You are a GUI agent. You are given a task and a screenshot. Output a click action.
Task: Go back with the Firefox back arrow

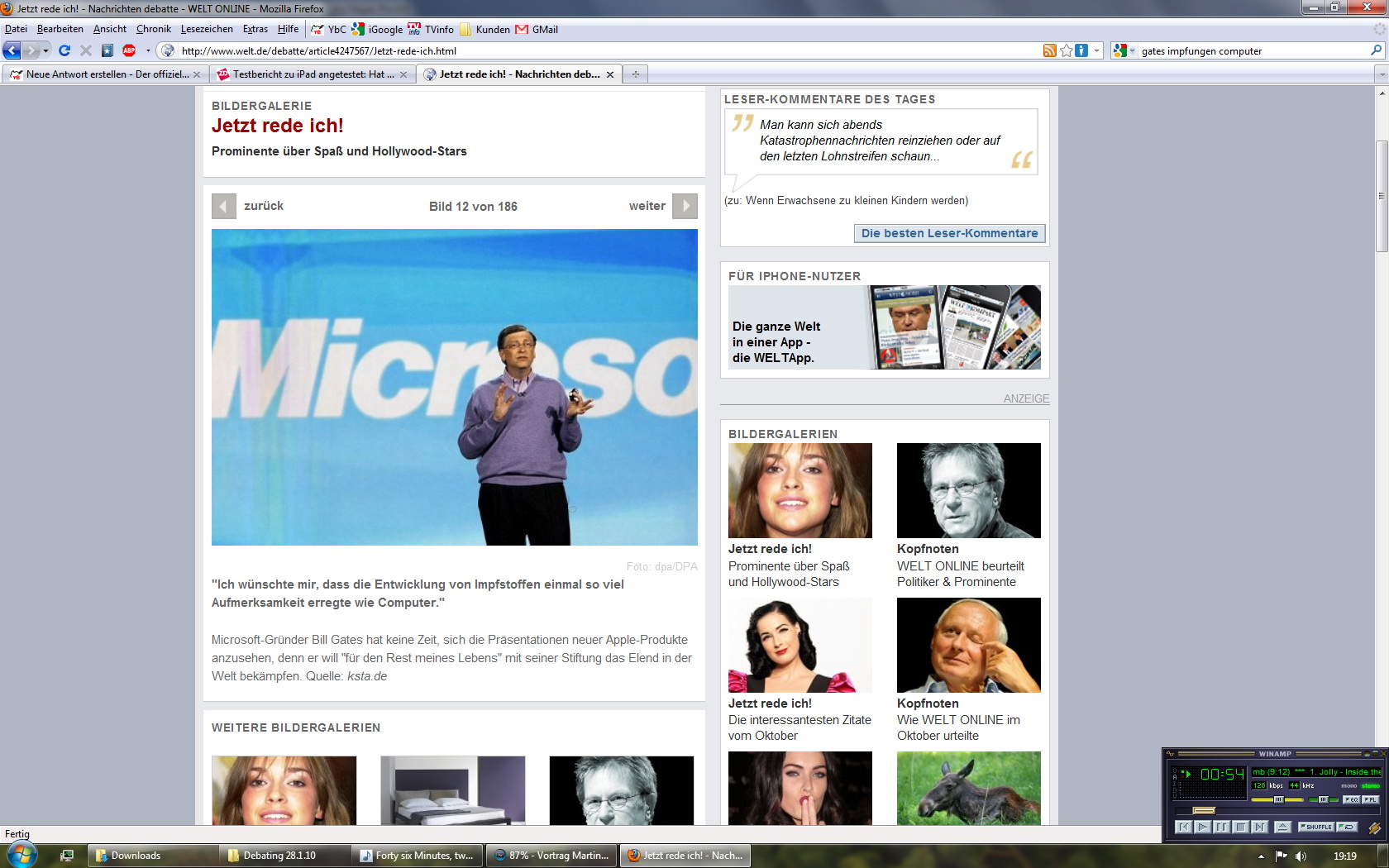[12, 50]
